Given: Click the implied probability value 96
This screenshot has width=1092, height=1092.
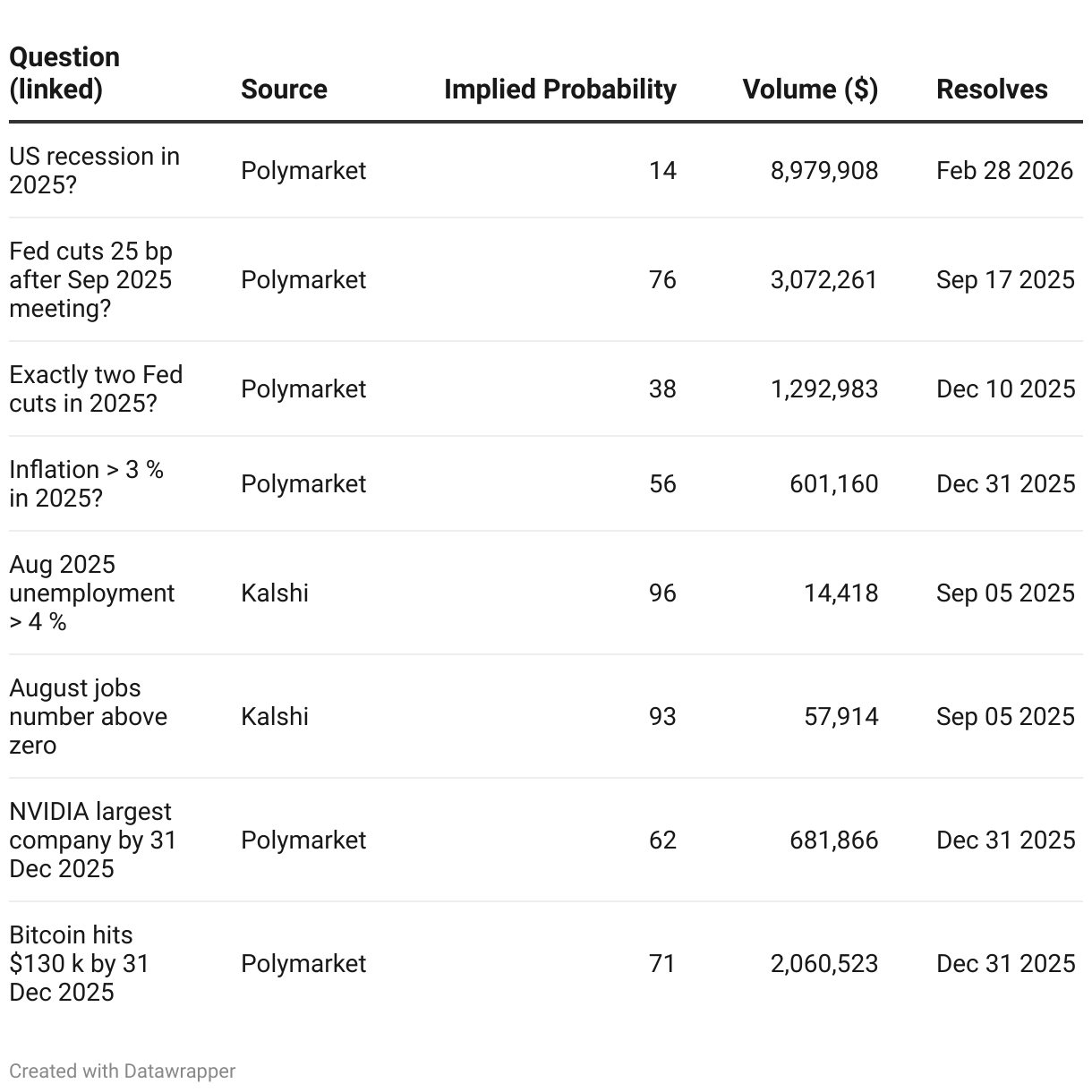Looking at the screenshot, I should 662,593.
